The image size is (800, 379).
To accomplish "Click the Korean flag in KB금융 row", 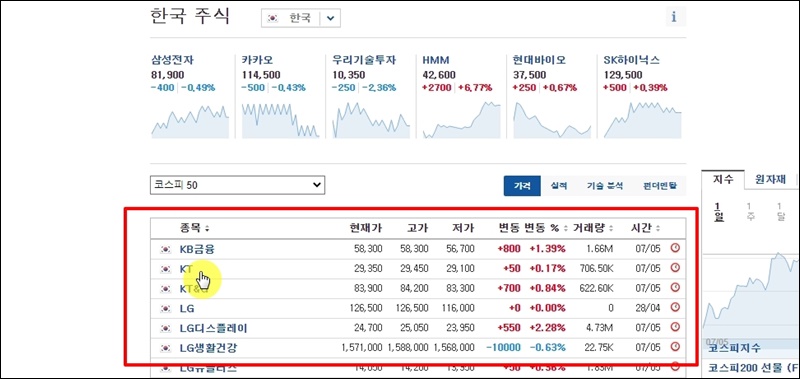I will [x=165, y=249].
